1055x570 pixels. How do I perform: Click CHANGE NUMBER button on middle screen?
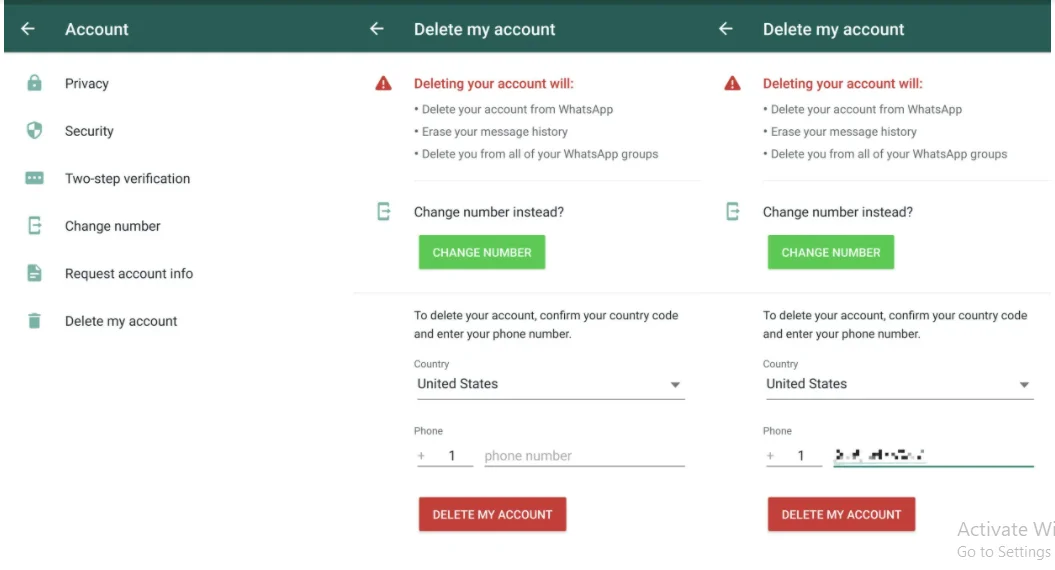click(x=482, y=252)
